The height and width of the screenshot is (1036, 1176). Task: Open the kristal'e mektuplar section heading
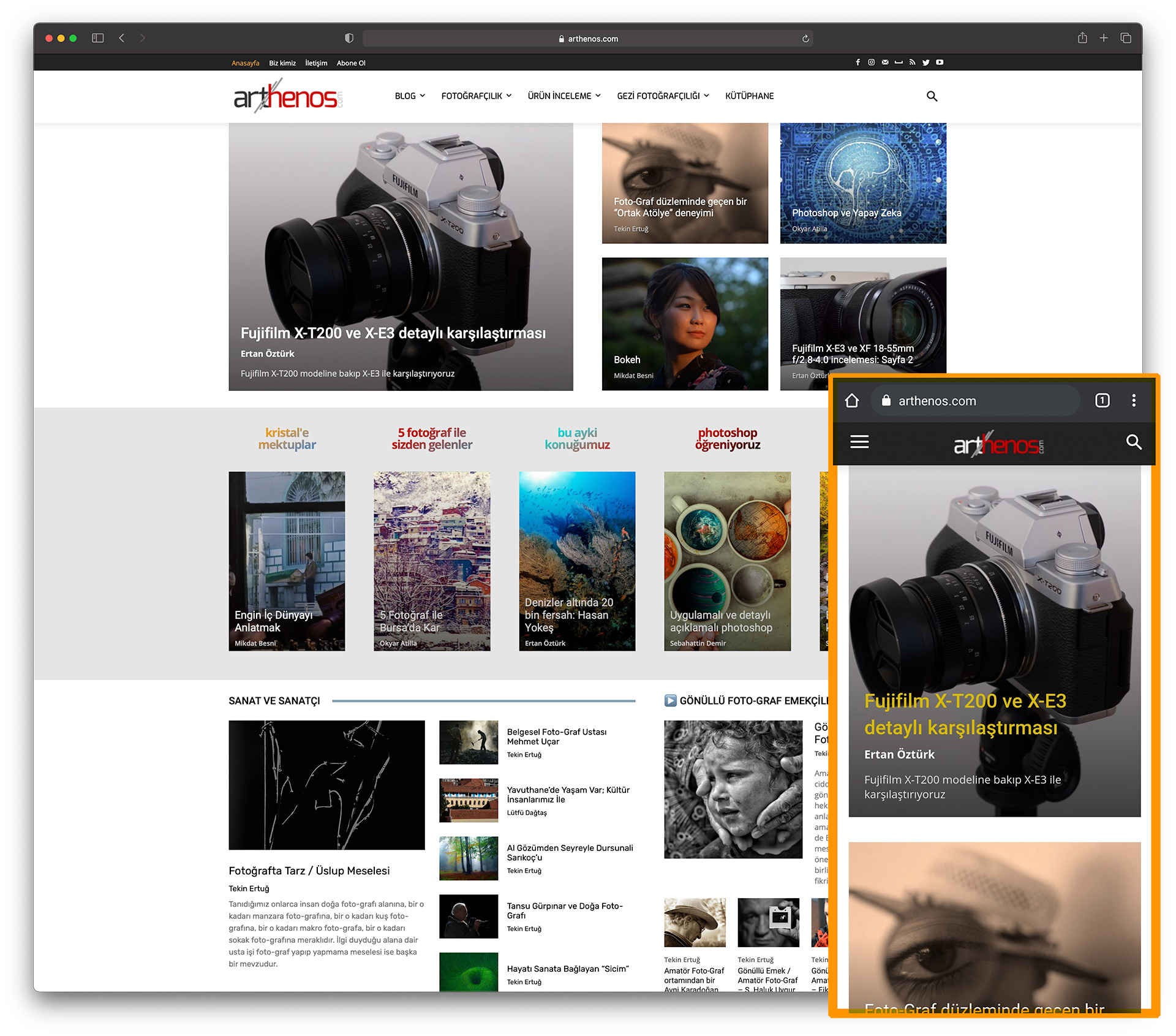tap(287, 439)
